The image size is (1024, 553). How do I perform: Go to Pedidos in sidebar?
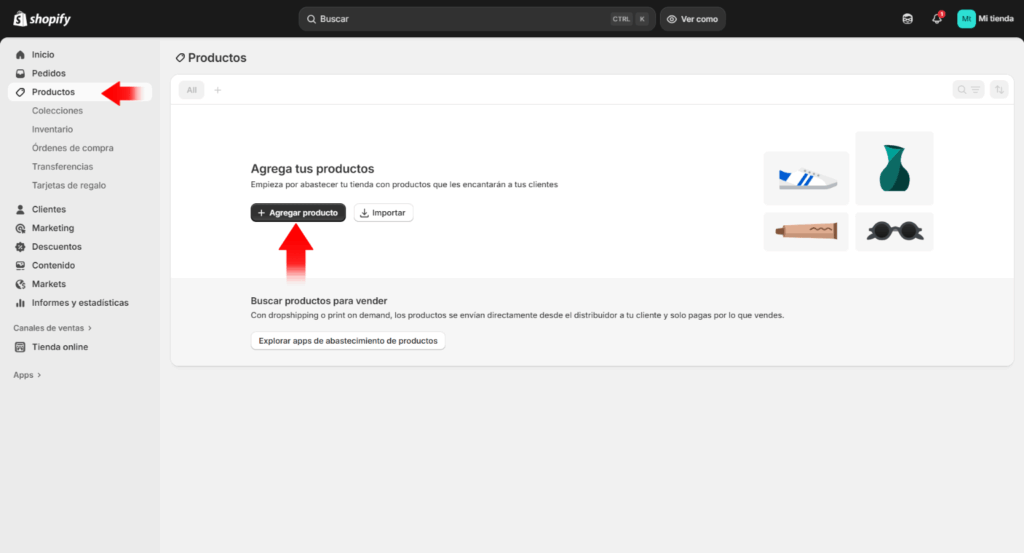tap(48, 73)
